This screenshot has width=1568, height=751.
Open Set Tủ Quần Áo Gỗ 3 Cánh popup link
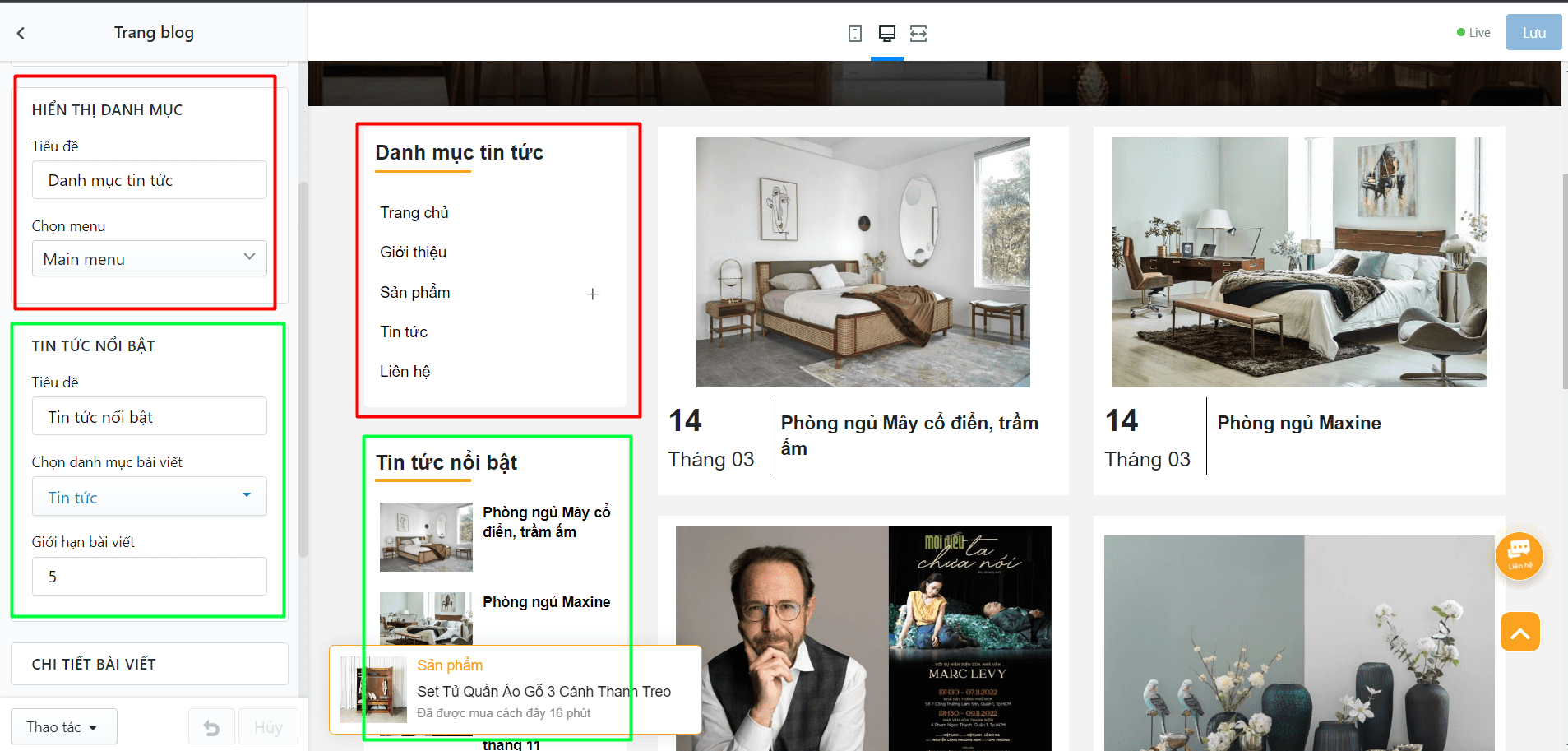[544, 692]
